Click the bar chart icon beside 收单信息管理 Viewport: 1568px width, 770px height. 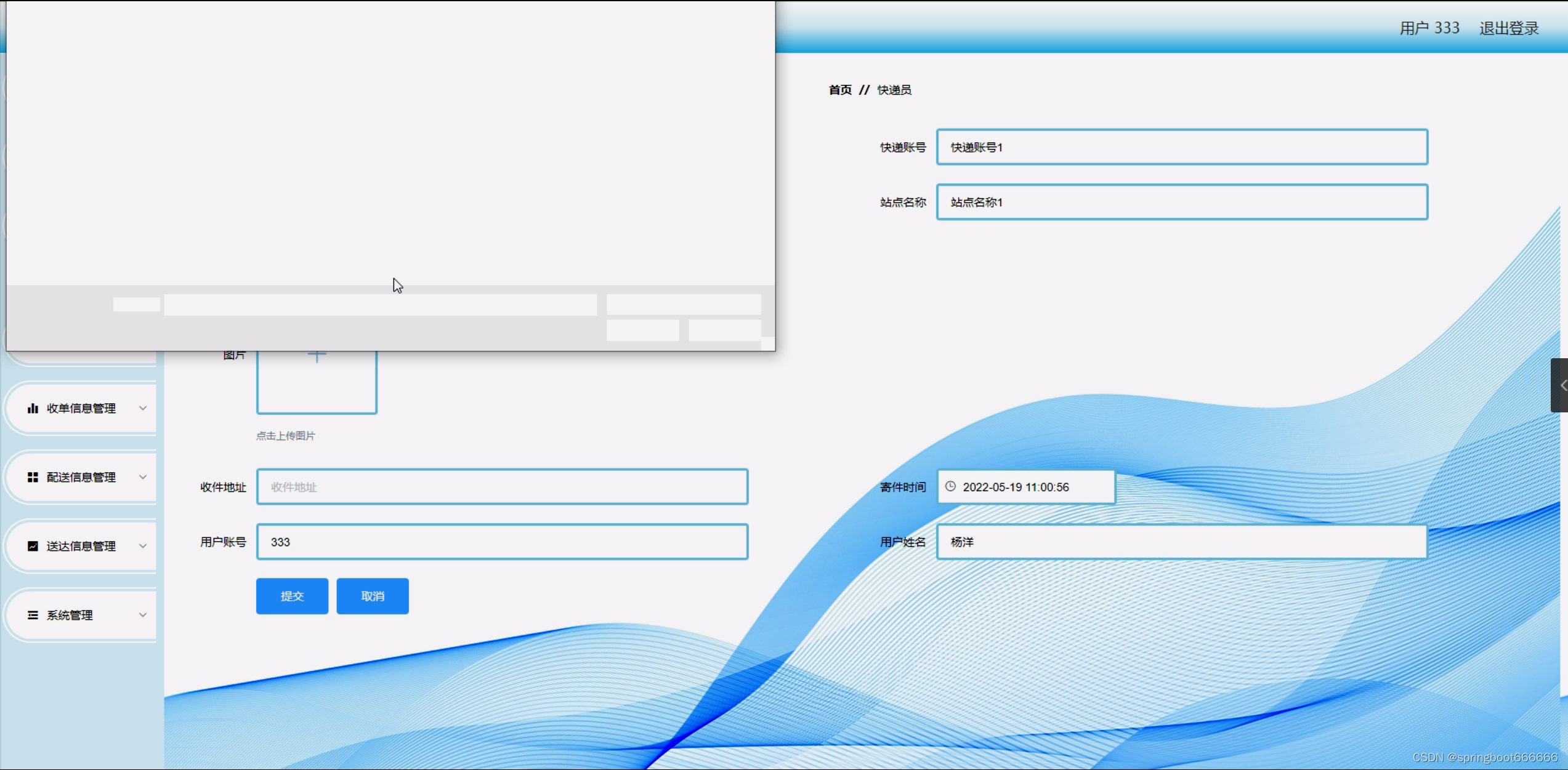coord(33,409)
